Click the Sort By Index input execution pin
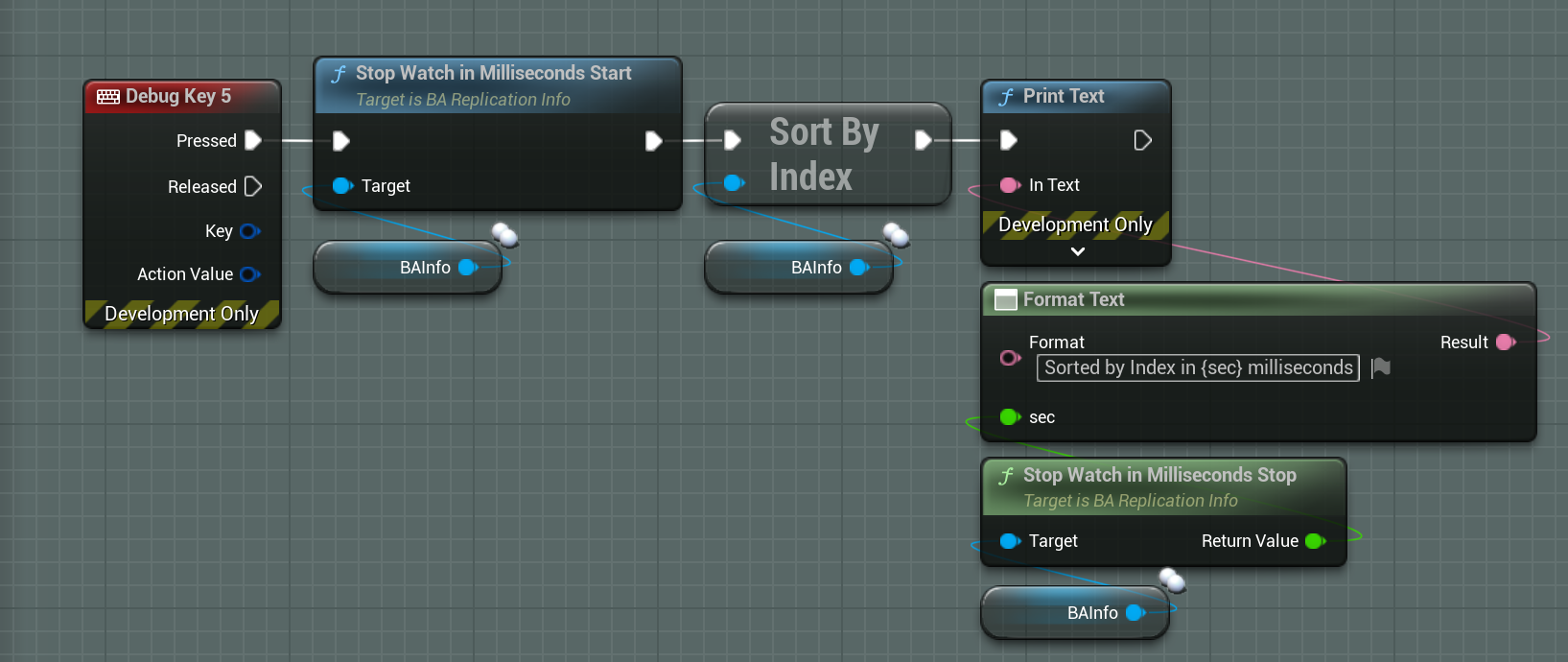 (x=733, y=141)
